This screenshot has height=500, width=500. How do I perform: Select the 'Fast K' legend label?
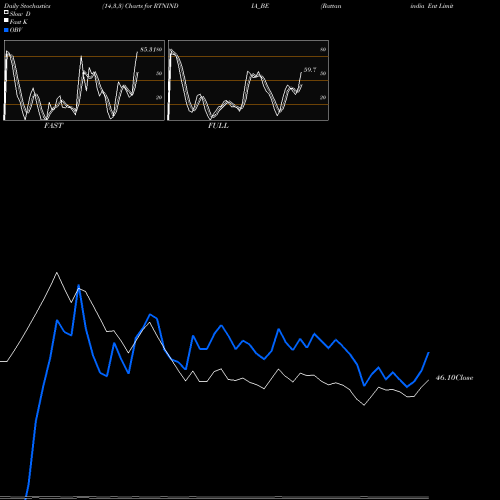19,22
